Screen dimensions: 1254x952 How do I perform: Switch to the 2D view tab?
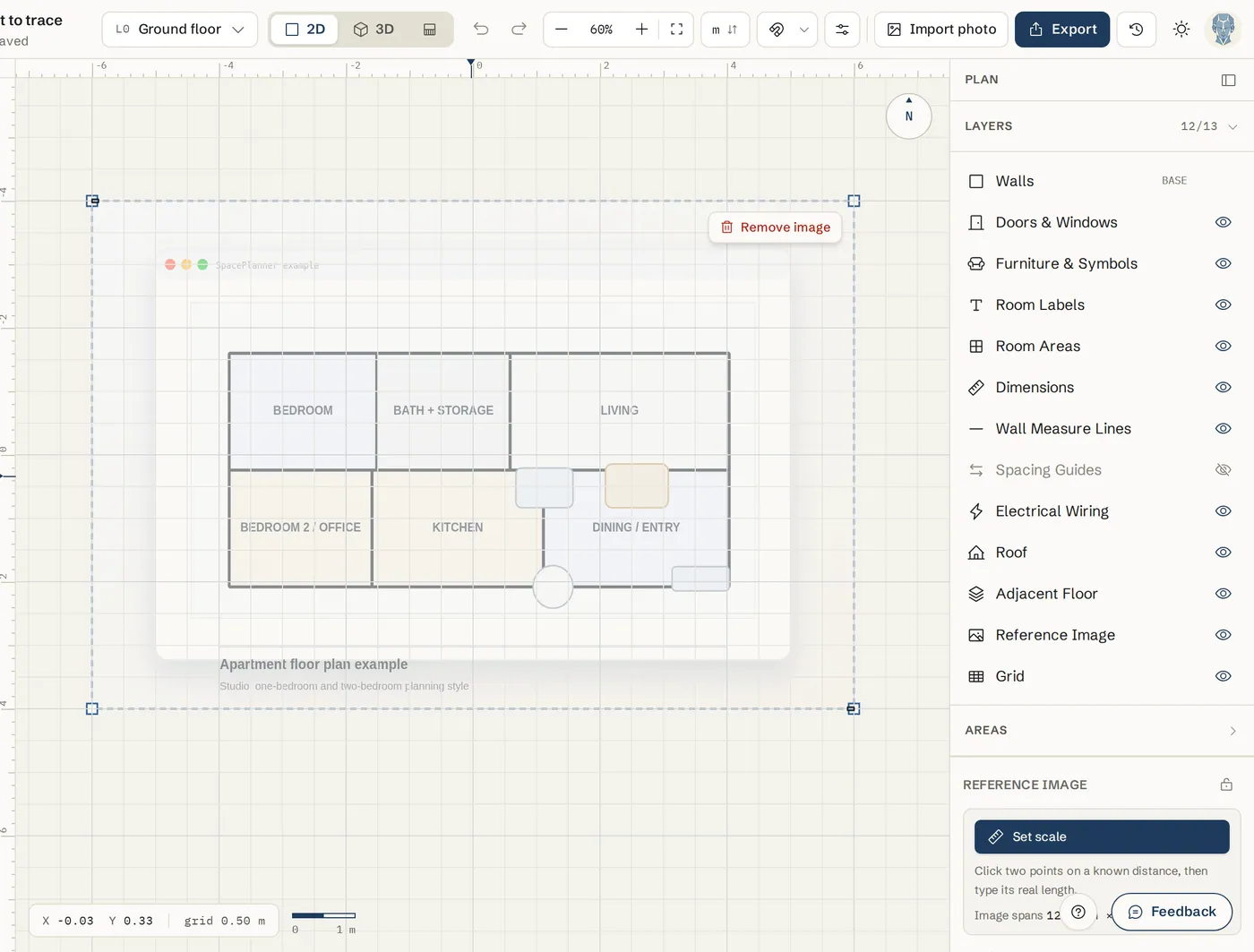tap(305, 30)
